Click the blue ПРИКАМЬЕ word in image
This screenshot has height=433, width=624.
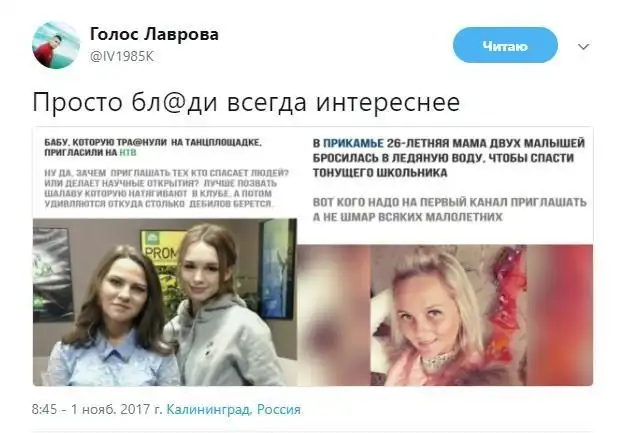click(x=353, y=143)
